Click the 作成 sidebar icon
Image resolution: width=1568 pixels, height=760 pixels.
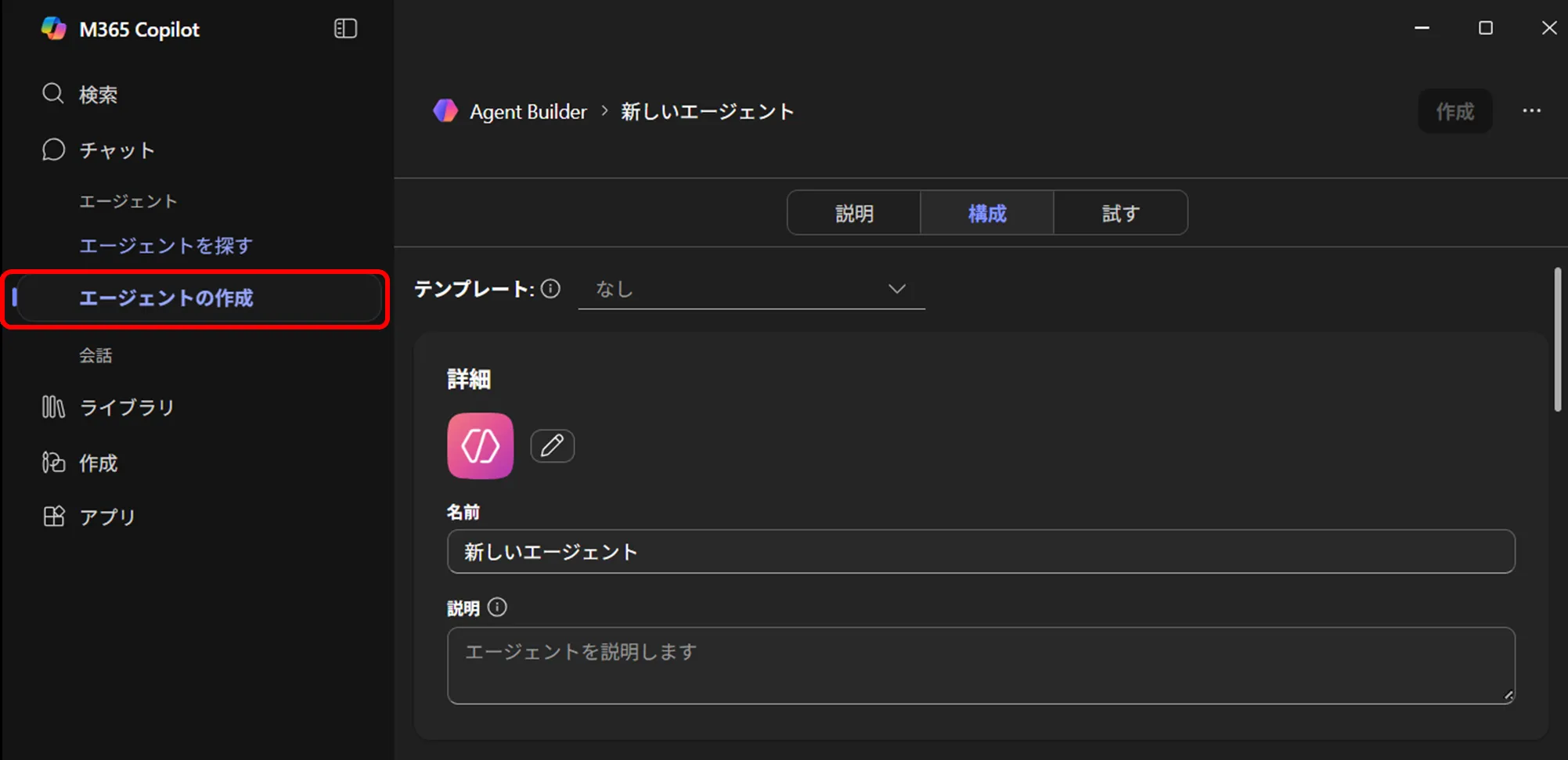click(x=53, y=463)
